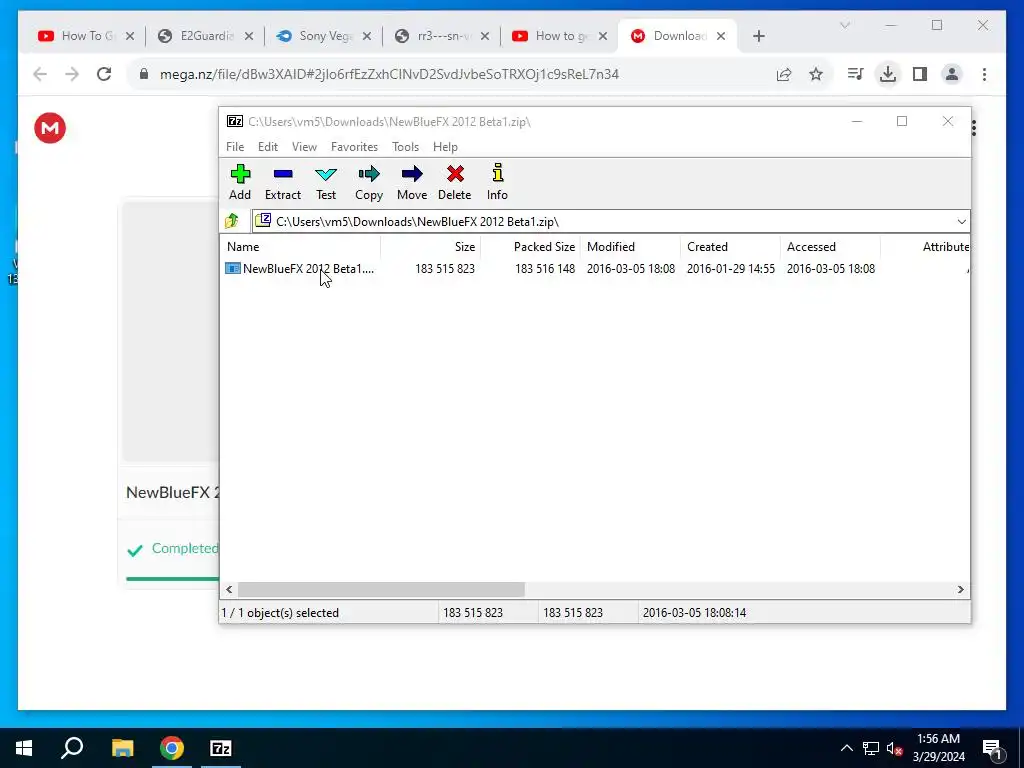Click the Add toolbar button in 7-Zip
Image resolution: width=1024 pixels, height=768 pixels.
point(240,182)
